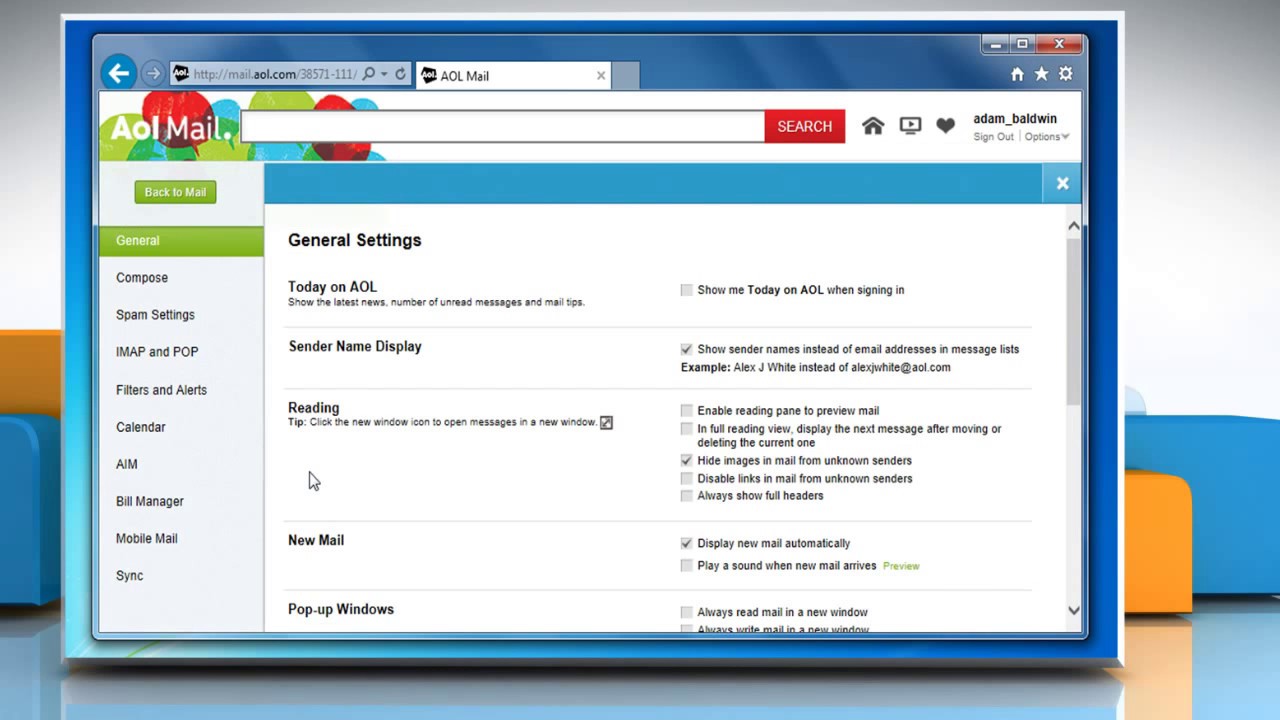Uncheck Show sender names checkbox
Screen dimensions: 1280x720
[x=686, y=349]
